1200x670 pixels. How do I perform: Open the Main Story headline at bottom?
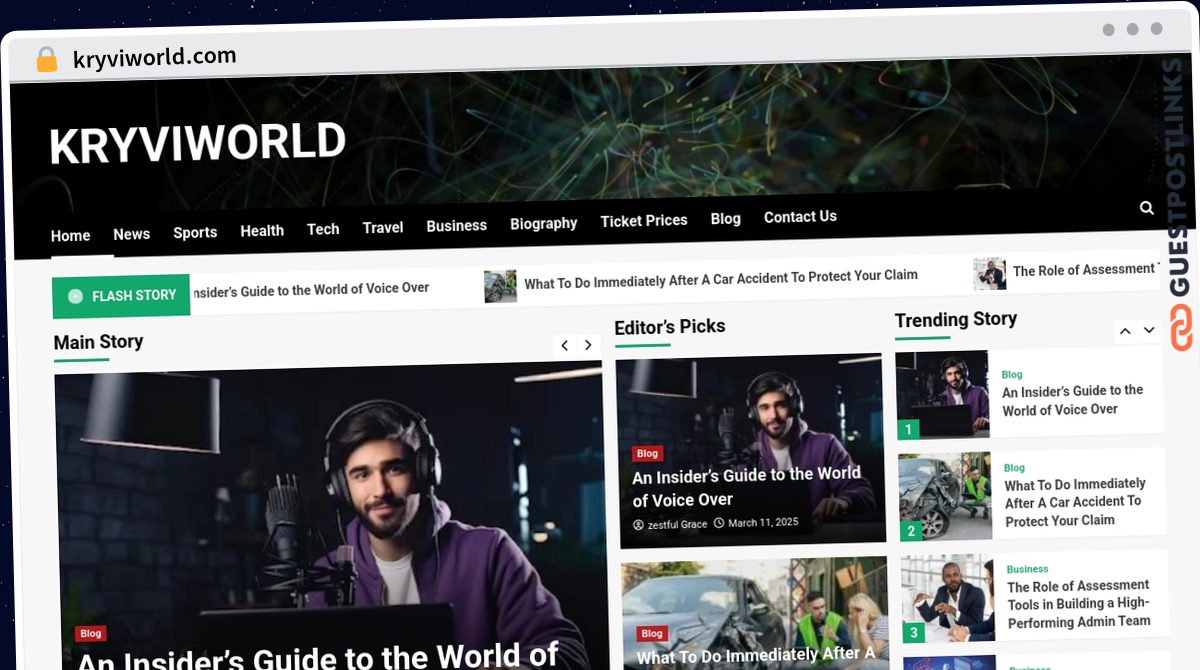317,656
